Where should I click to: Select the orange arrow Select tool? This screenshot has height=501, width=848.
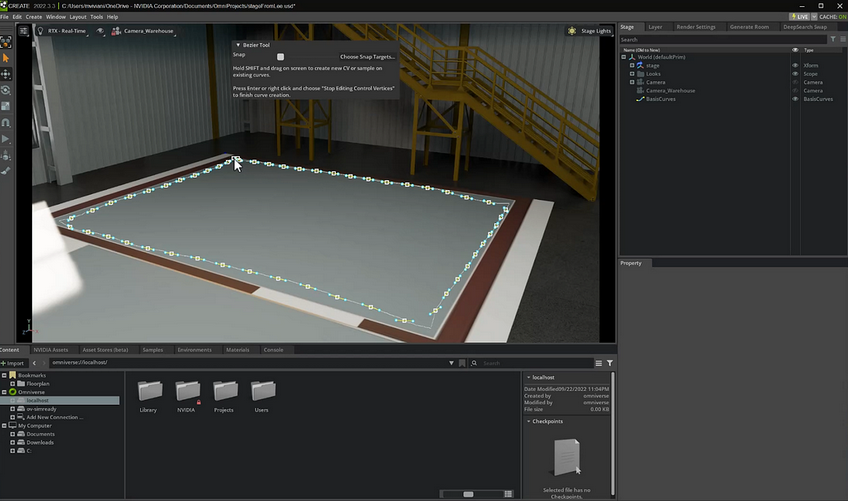click(x=6, y=58)
